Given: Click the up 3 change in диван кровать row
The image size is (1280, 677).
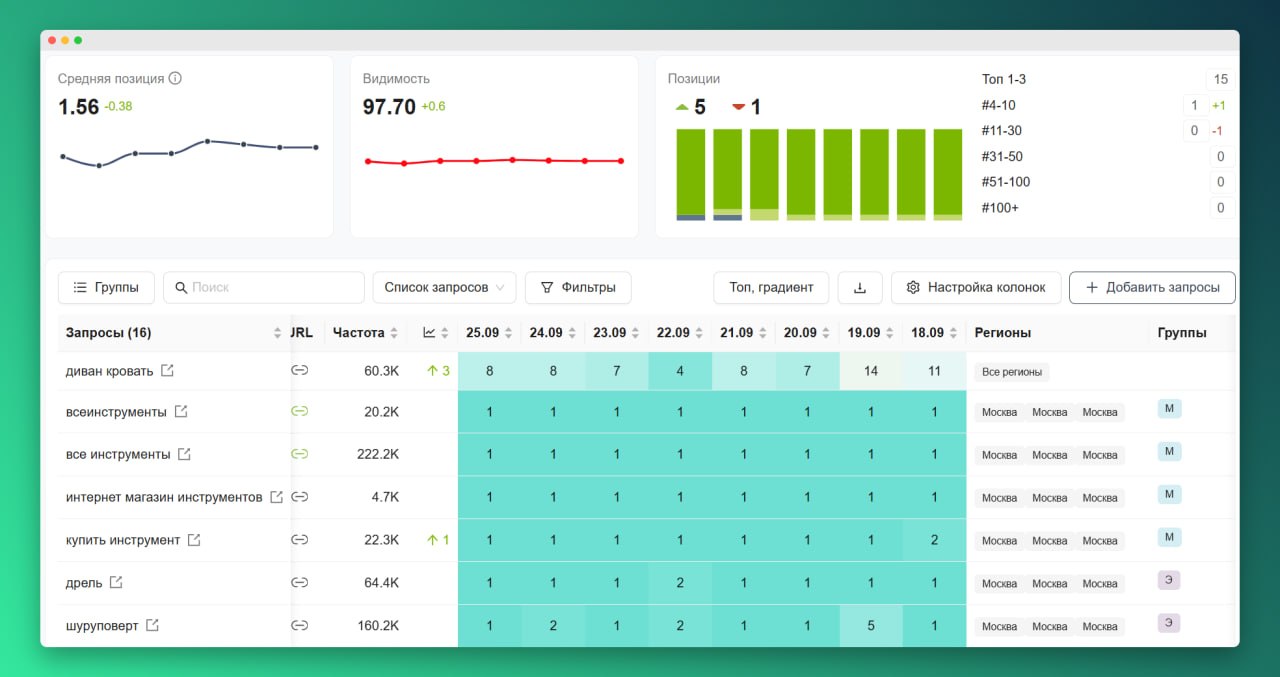Looking at the screenshot, I should click(x=438, y=371).
